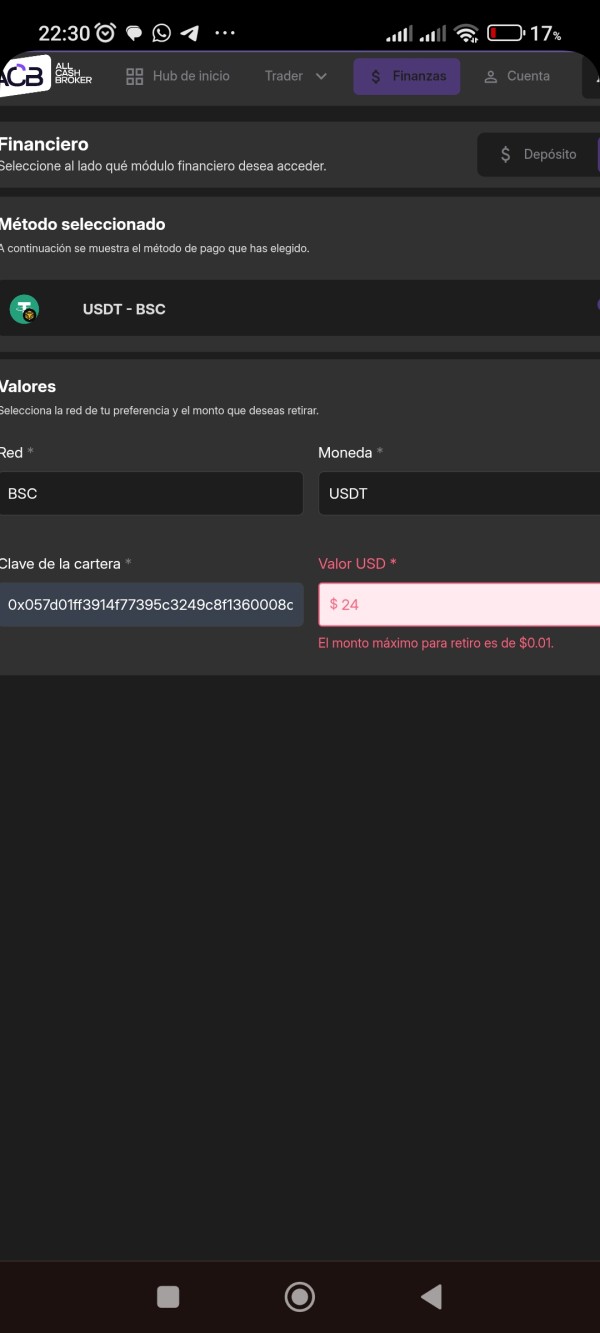Open the Cuenta menu item

516,76
